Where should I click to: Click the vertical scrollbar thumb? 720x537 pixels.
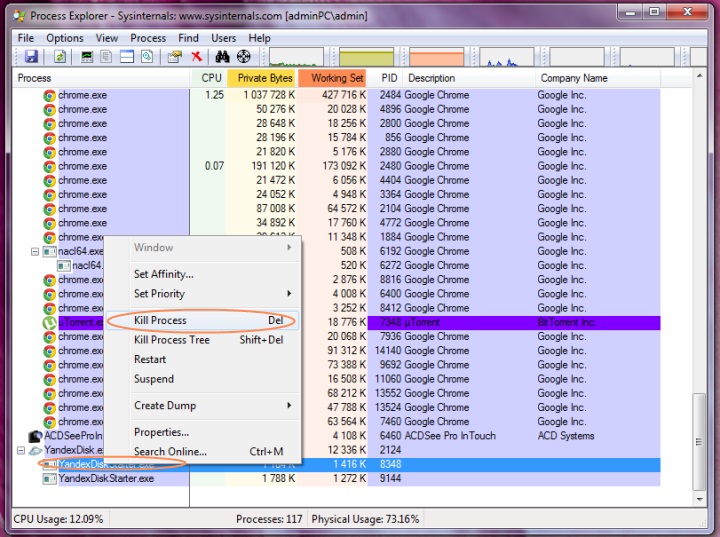point(699,442)
